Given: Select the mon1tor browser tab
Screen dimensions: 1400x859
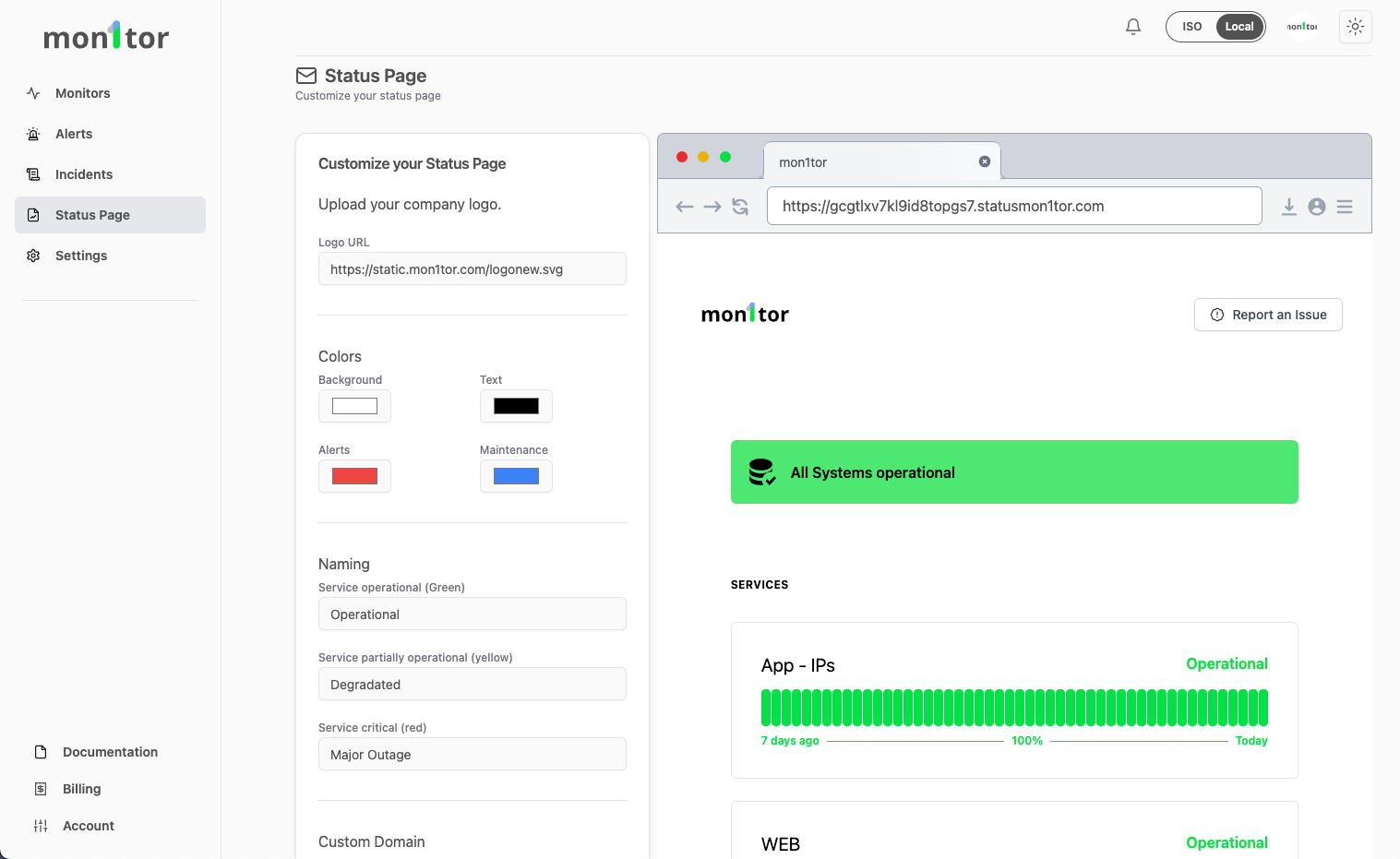Looking at the screenshot, I should coord(882,161).
